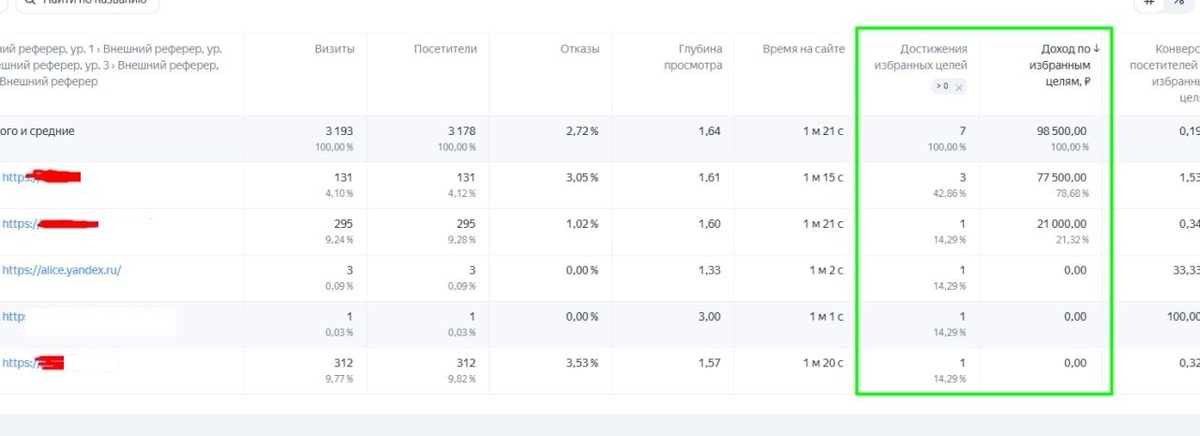Screen dimensions: 1200x436
Task: Open the last redacted https referrer link
Action: click(33, 362)
